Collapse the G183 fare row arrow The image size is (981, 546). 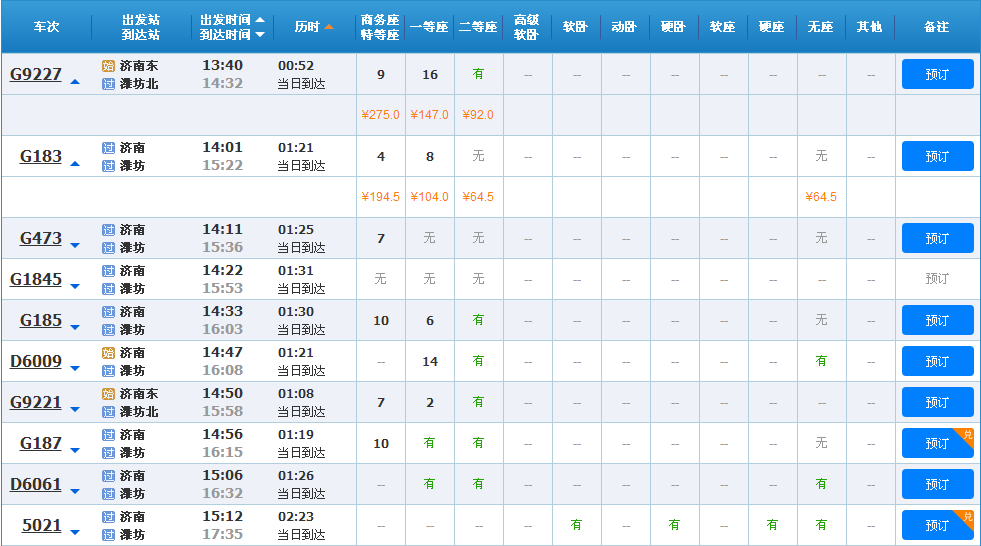75,163
